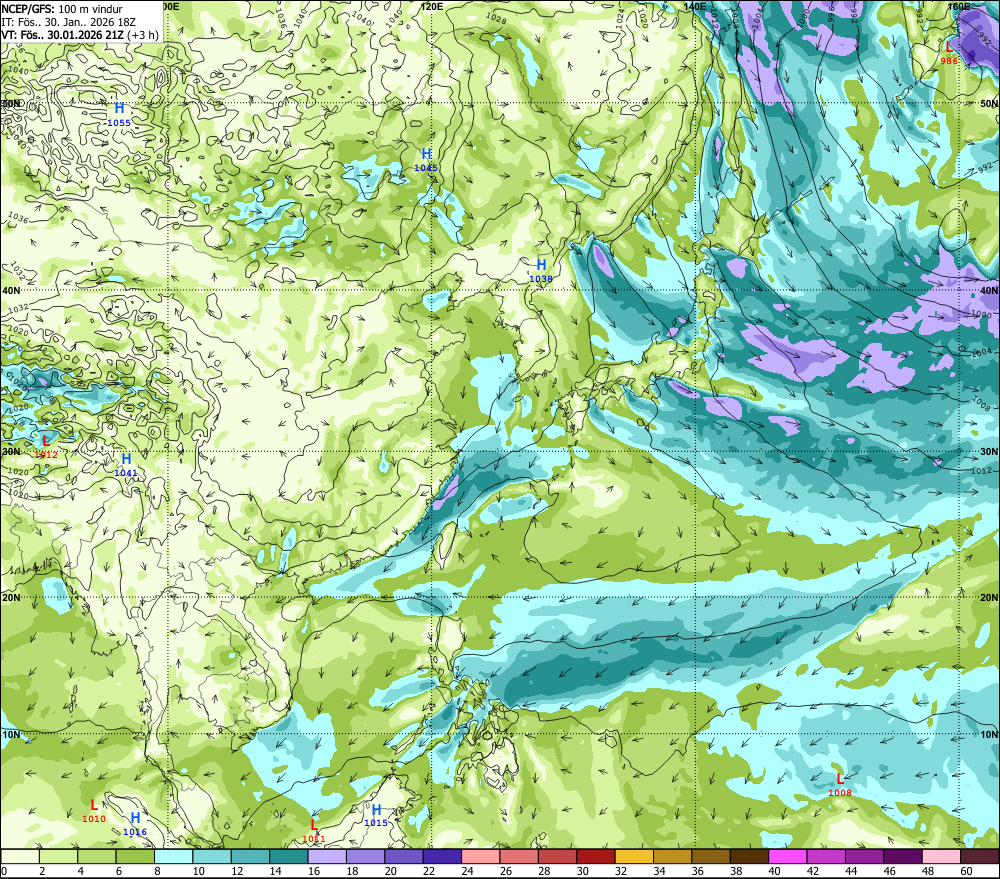Click the 20N latitude label on the left edge
The height and width of the screenshot is (879, 1000).
[11, 598]
